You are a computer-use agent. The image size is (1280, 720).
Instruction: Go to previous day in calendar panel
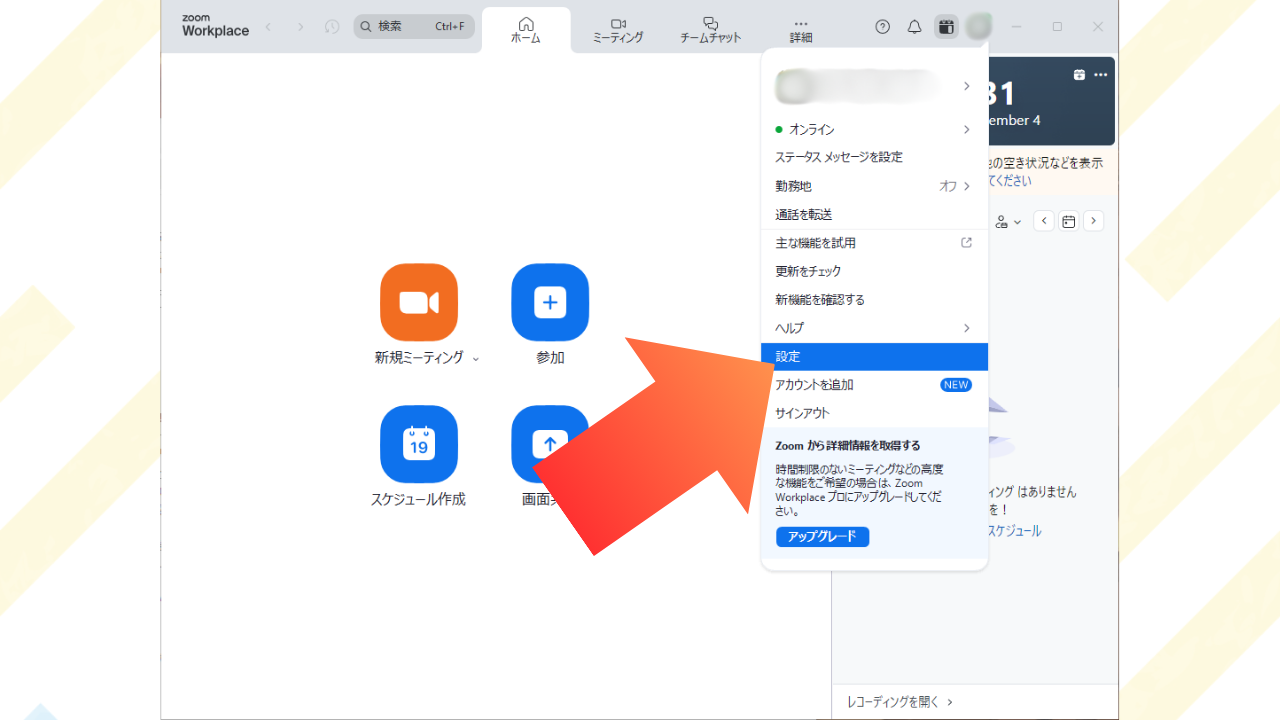1044,221
